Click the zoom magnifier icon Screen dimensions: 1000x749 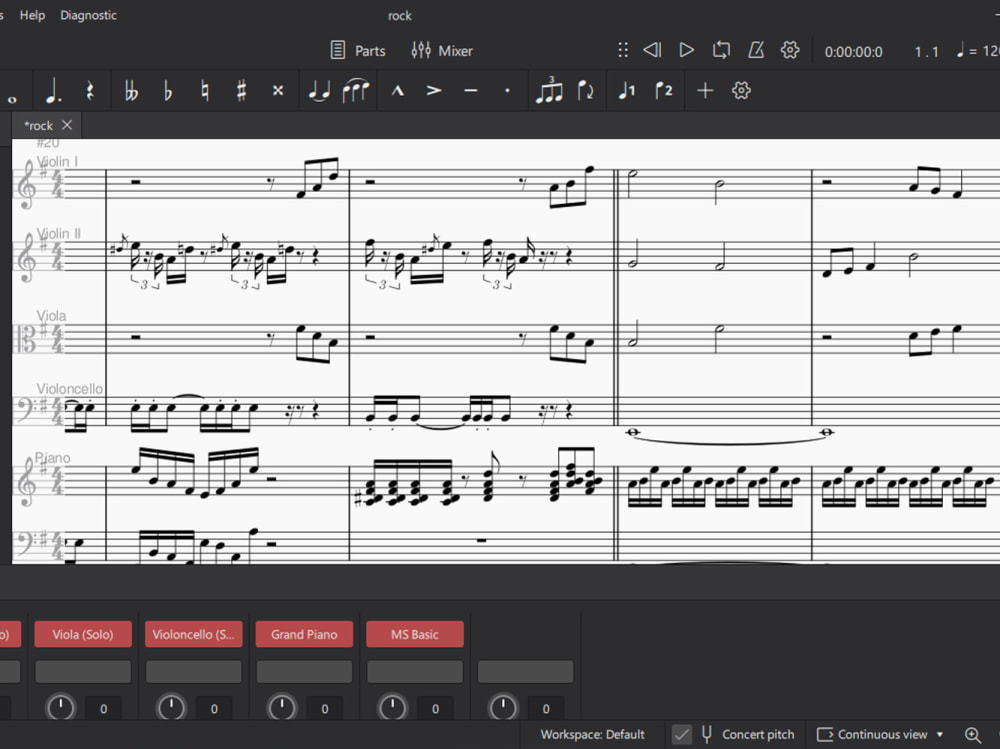(x=973, y=735)
